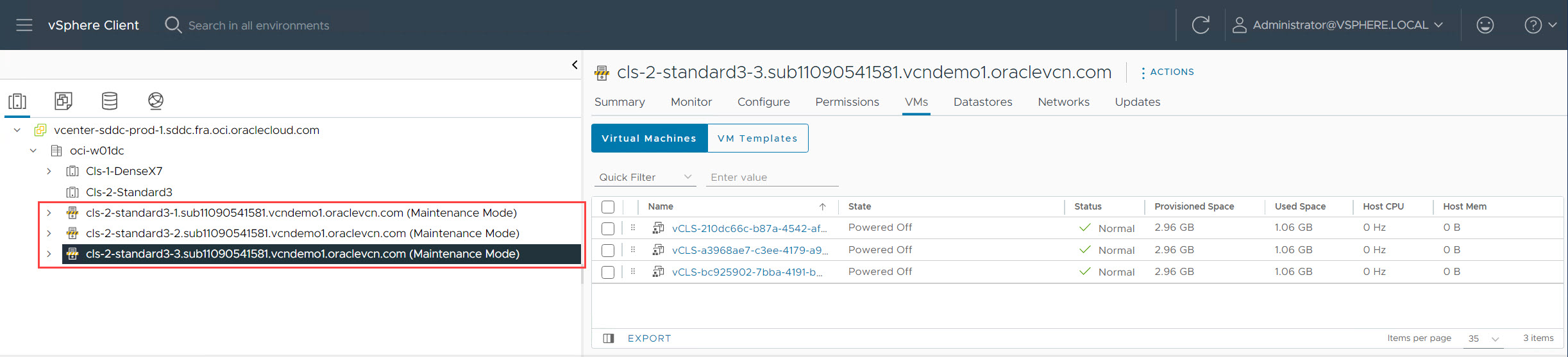1568x357 pixels.
Task: Click drag handle of vCLS-210dc66c row
Action: (633, 228)
